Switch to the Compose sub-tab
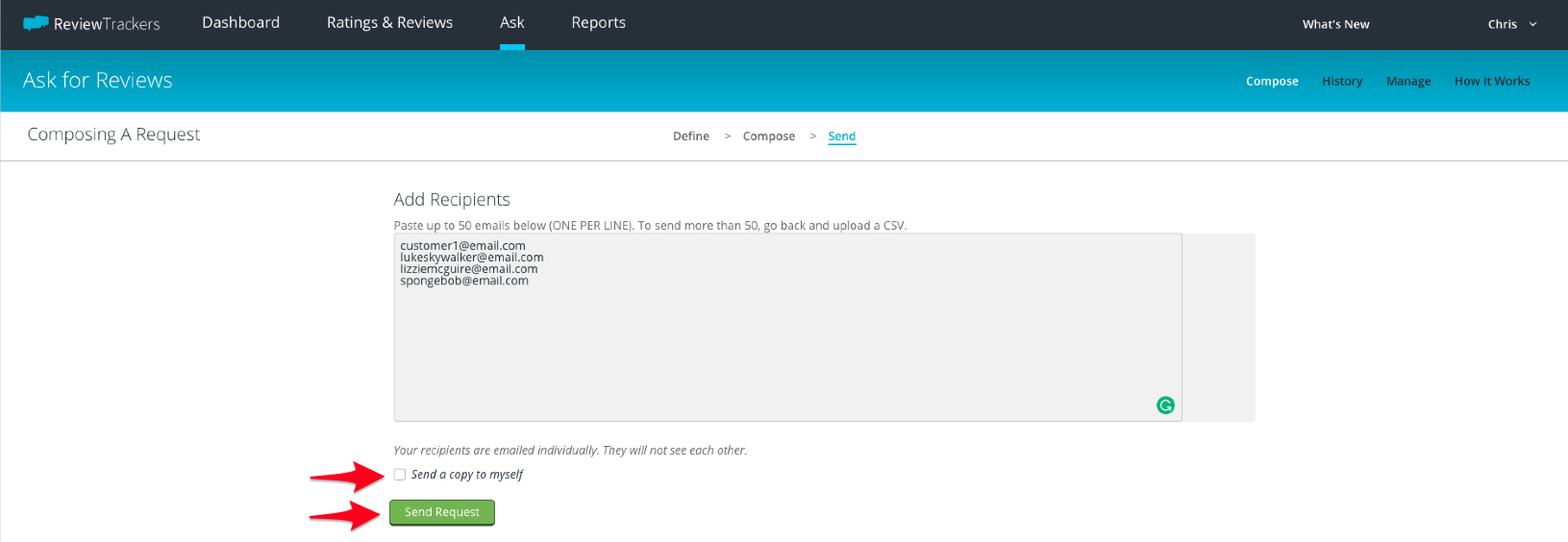The image size is (1568, 542). tap(1272, 82)
